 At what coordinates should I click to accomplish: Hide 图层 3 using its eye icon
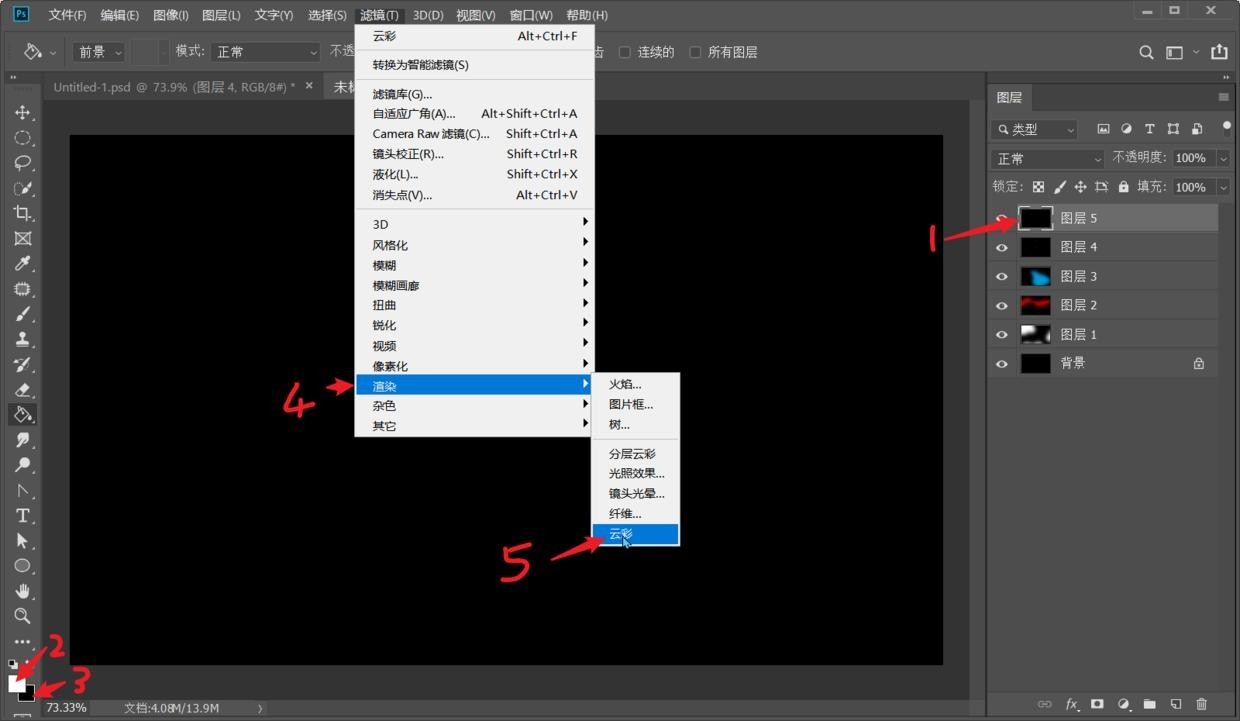pos(1002,276)
